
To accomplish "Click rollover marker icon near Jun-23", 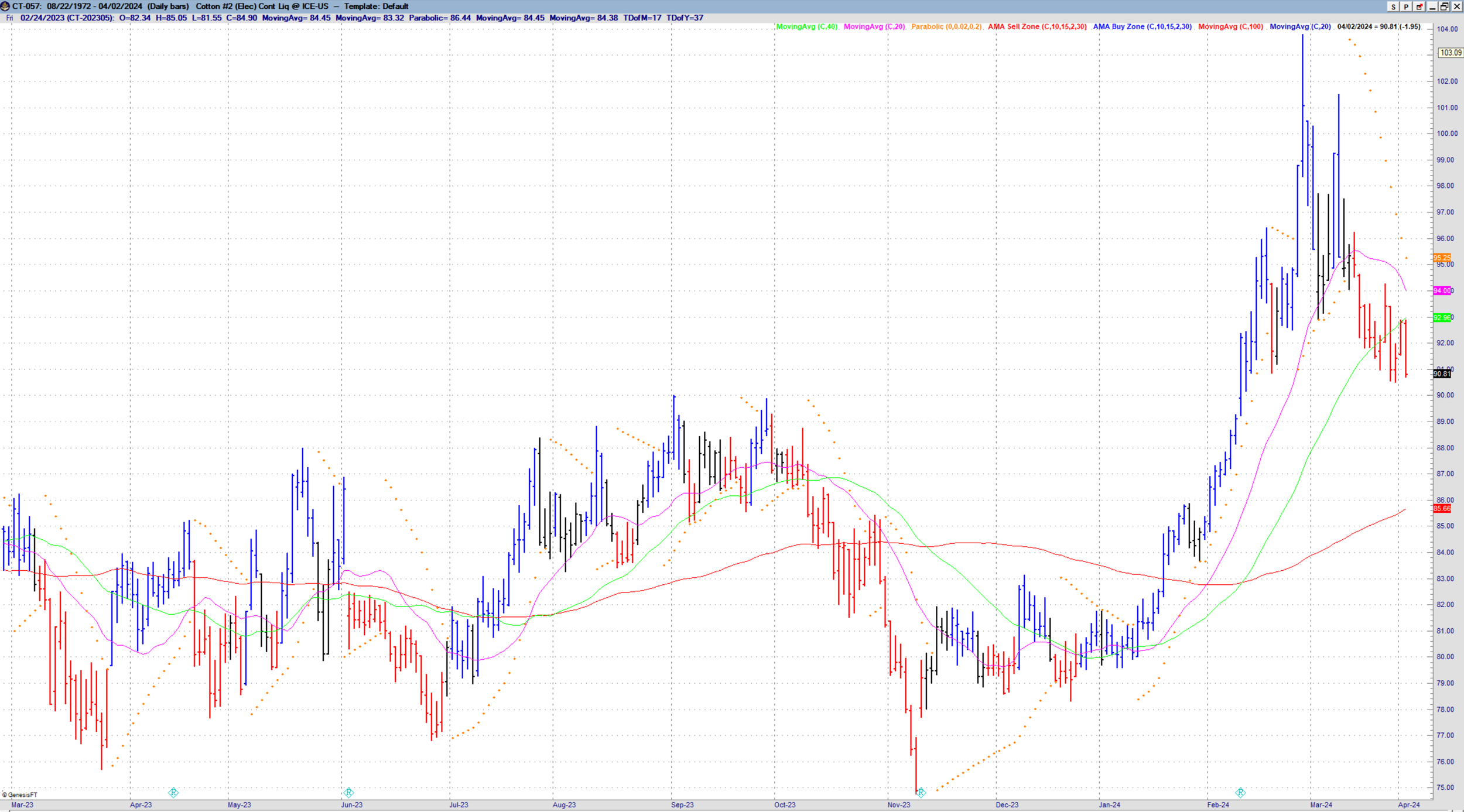I will pos(348,793).
